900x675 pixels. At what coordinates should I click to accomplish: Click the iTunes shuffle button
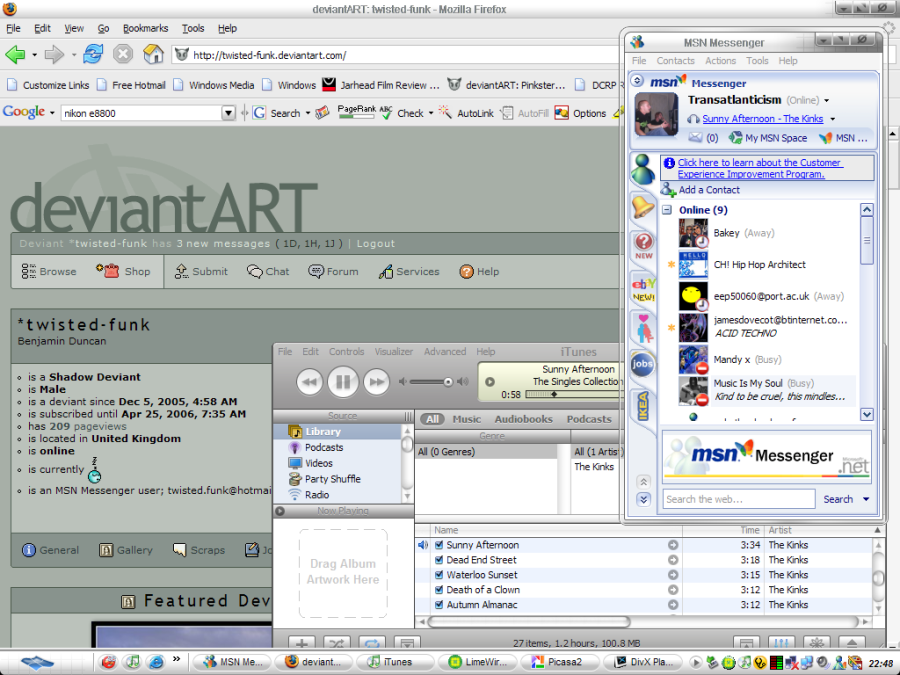click(337, 643)
